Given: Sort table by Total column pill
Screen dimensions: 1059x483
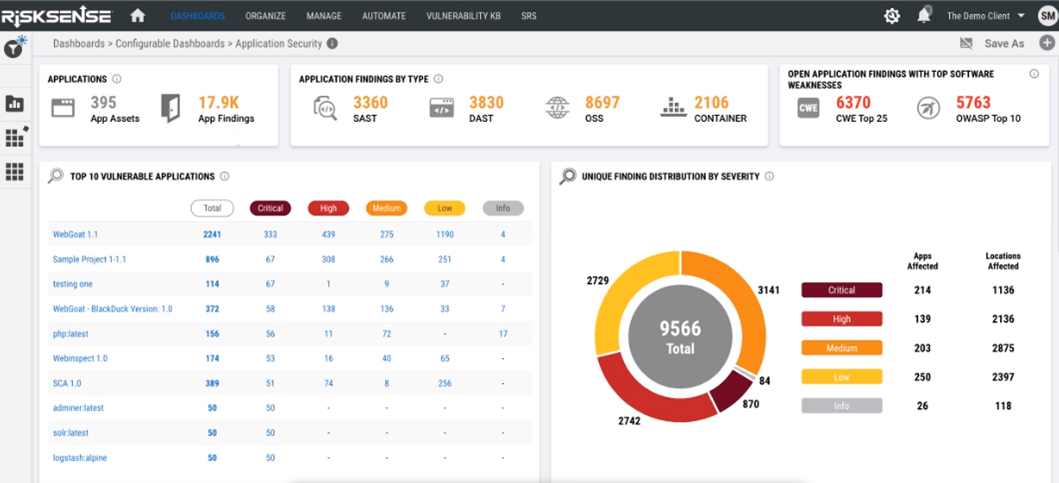Looking at the screenshot, I should [x=212, y=208].
